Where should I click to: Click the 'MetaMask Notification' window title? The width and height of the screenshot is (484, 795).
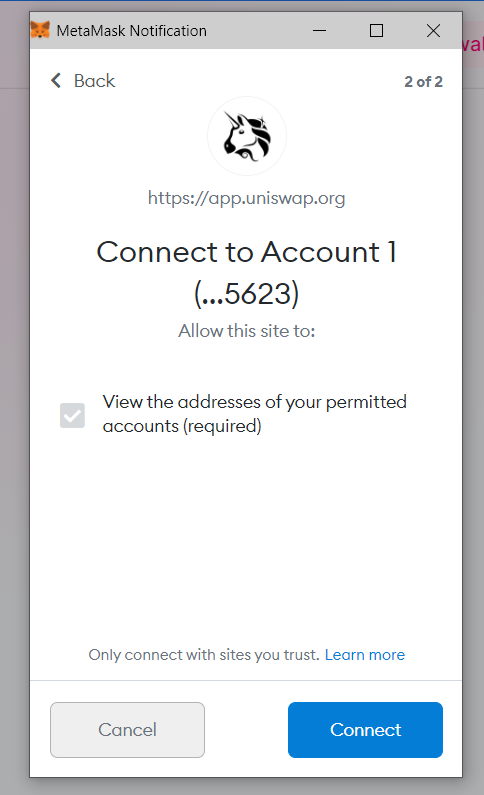[132, 31]
